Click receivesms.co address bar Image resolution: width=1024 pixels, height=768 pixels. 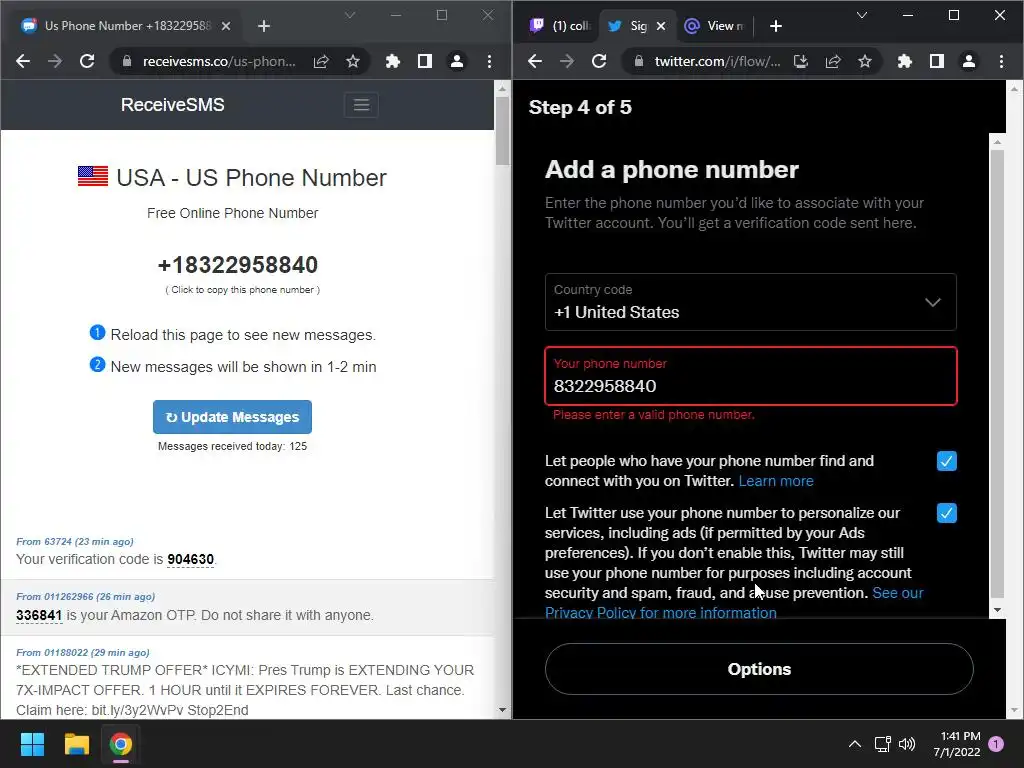(x=219, y=61)
